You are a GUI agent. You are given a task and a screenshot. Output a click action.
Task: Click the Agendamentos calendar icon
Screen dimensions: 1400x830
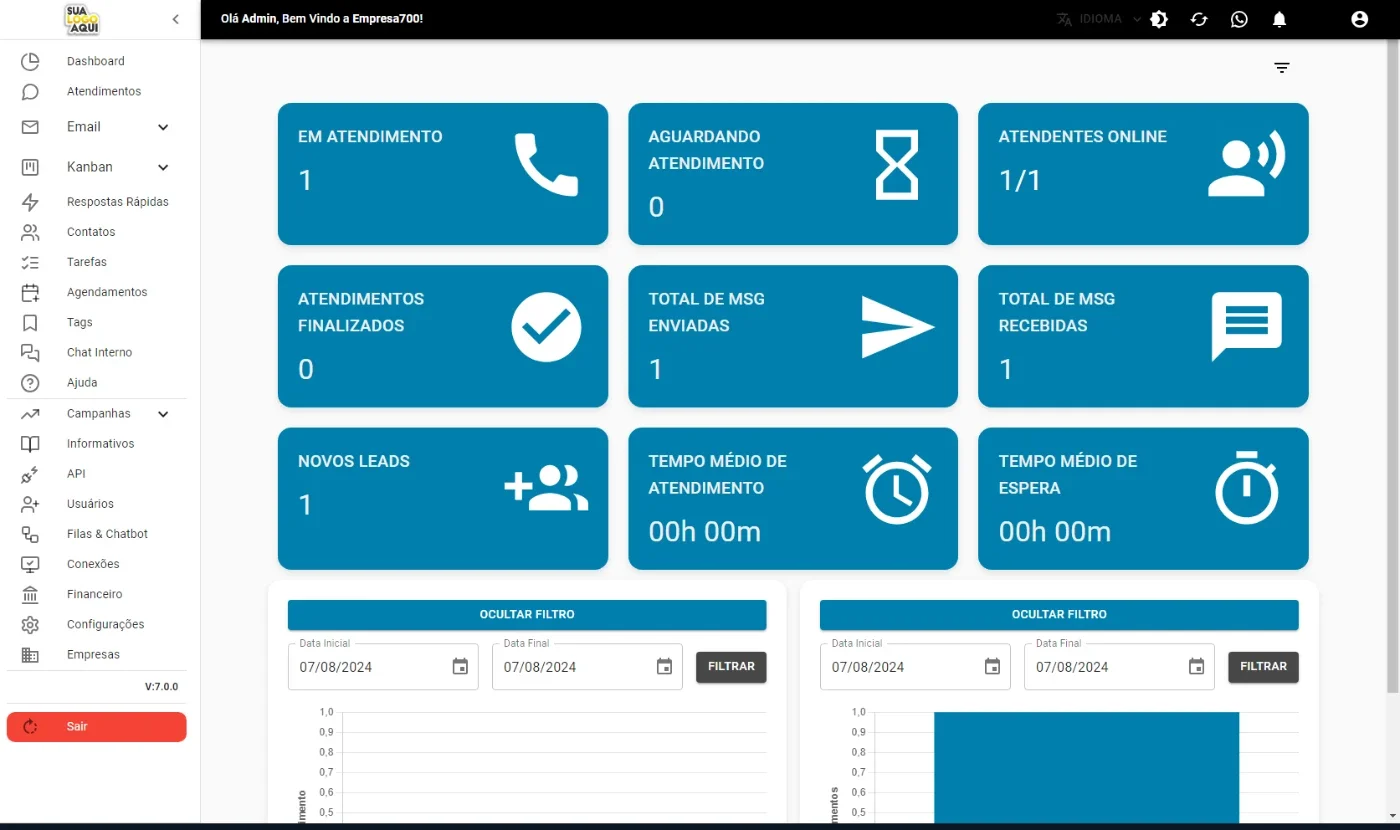pos(30,292)
